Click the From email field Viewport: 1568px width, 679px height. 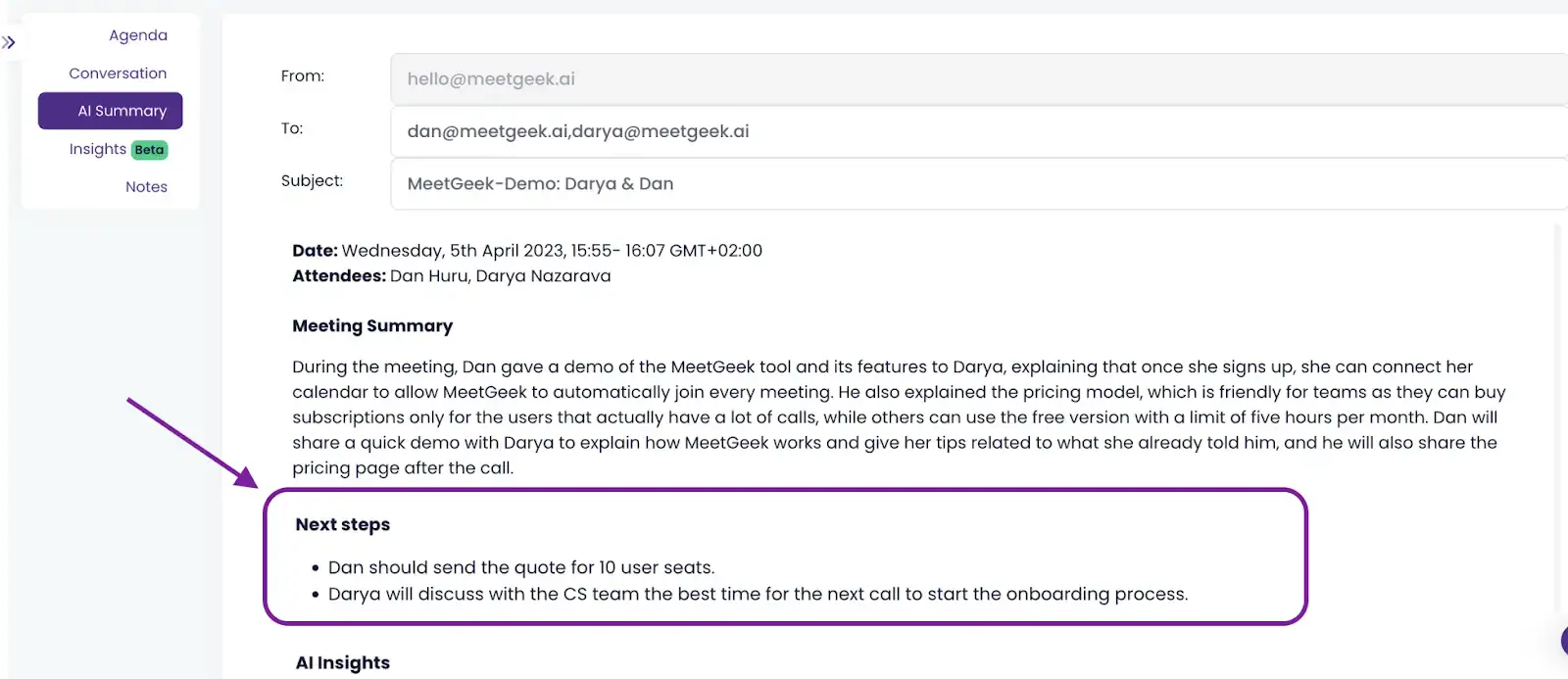(979, 79)
